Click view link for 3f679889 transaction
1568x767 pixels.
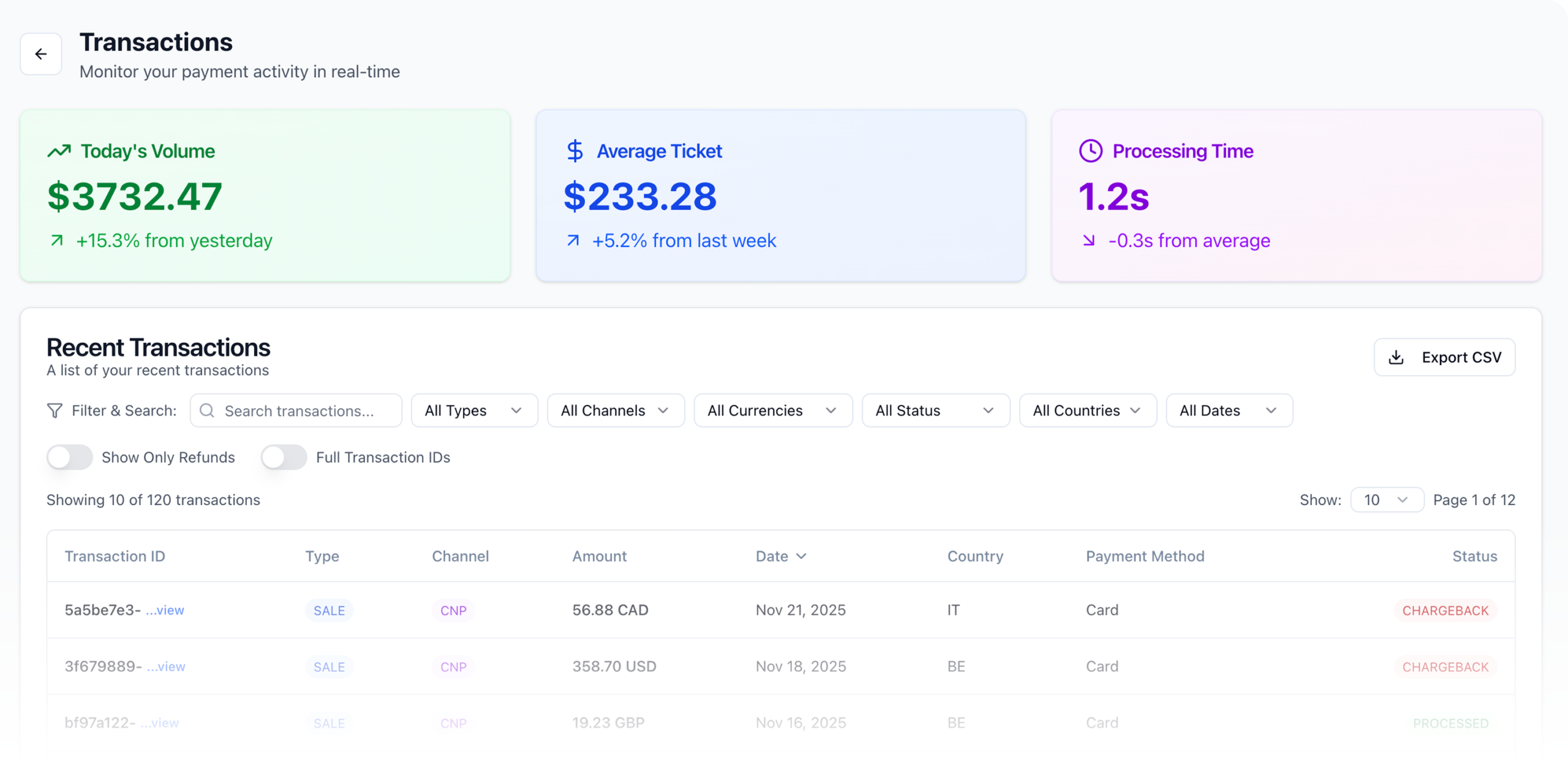pyautogui.click(x=167, y=667)
